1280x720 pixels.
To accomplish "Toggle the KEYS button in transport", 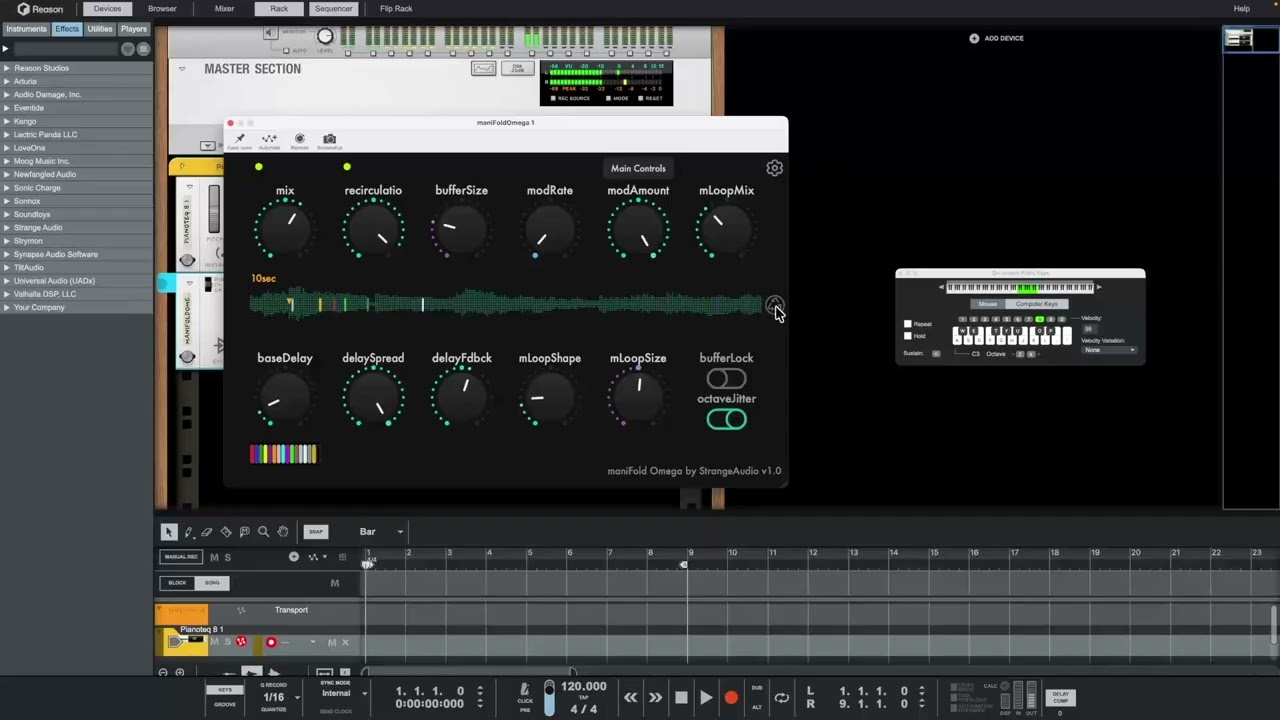I will pos(225,690).
